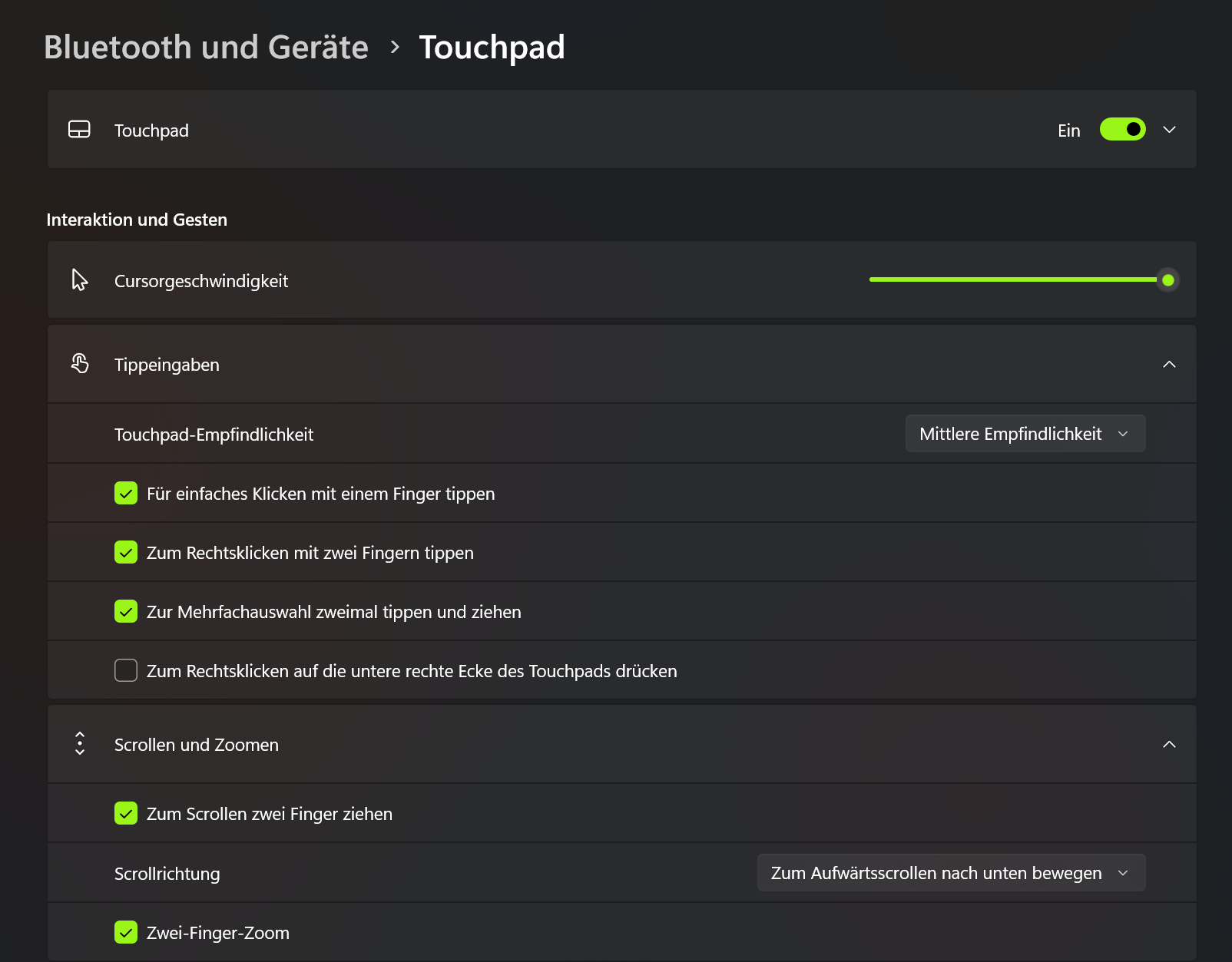Enable right-click on lower right touchpad corner
Screen dimensions: 1232x962
click(x=126, y=670)
